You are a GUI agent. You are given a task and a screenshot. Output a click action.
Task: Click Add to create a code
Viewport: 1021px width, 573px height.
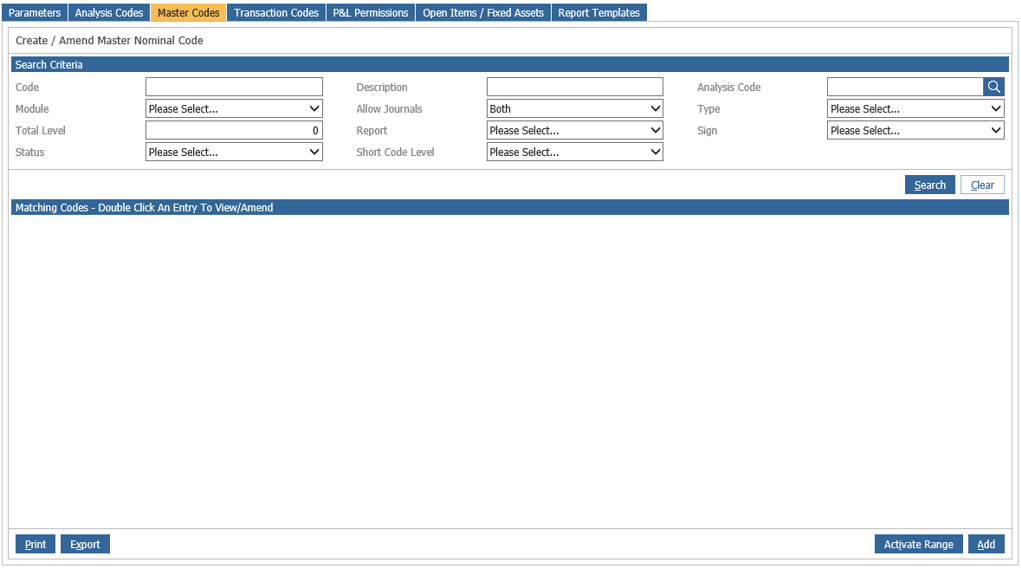pyautogui.click(x=986, y=544)
